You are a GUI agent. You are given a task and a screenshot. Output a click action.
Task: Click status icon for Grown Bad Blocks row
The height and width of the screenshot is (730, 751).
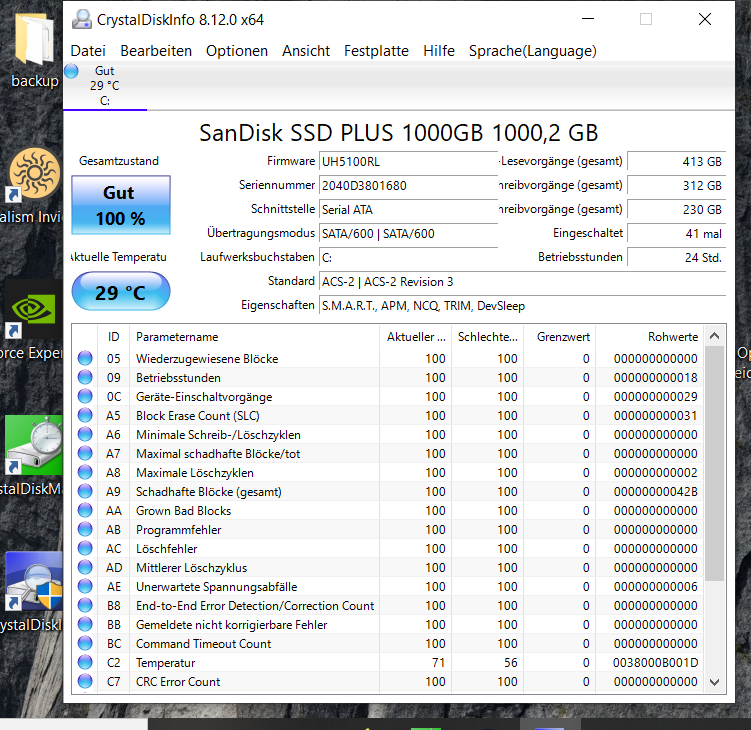[85, 511]
